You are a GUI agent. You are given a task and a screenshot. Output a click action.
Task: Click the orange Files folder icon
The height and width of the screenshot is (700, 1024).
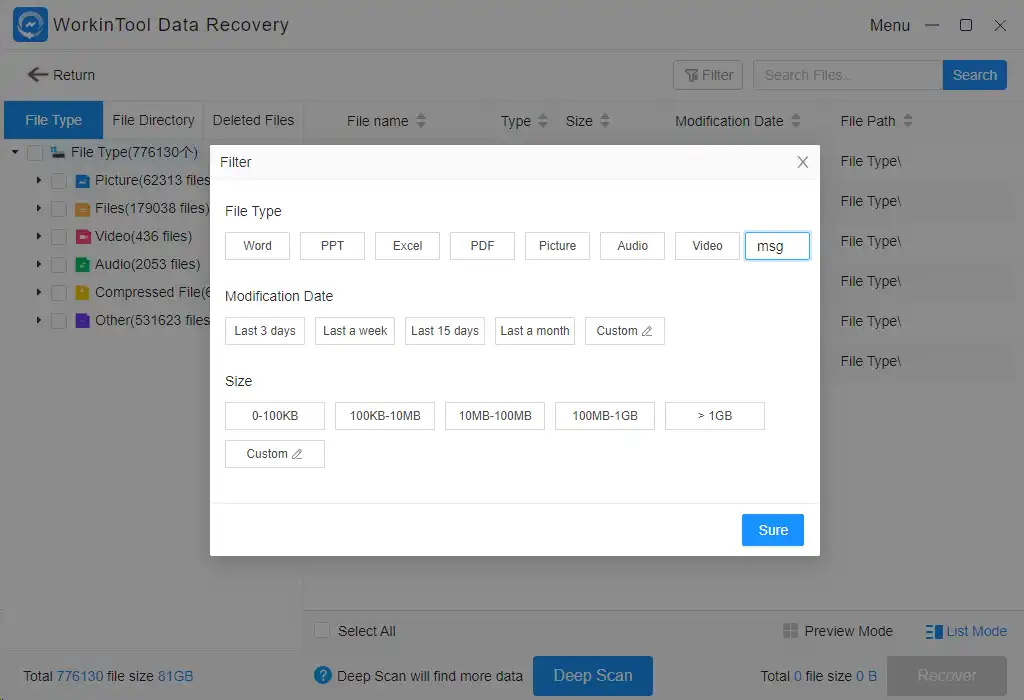(82, 209)
